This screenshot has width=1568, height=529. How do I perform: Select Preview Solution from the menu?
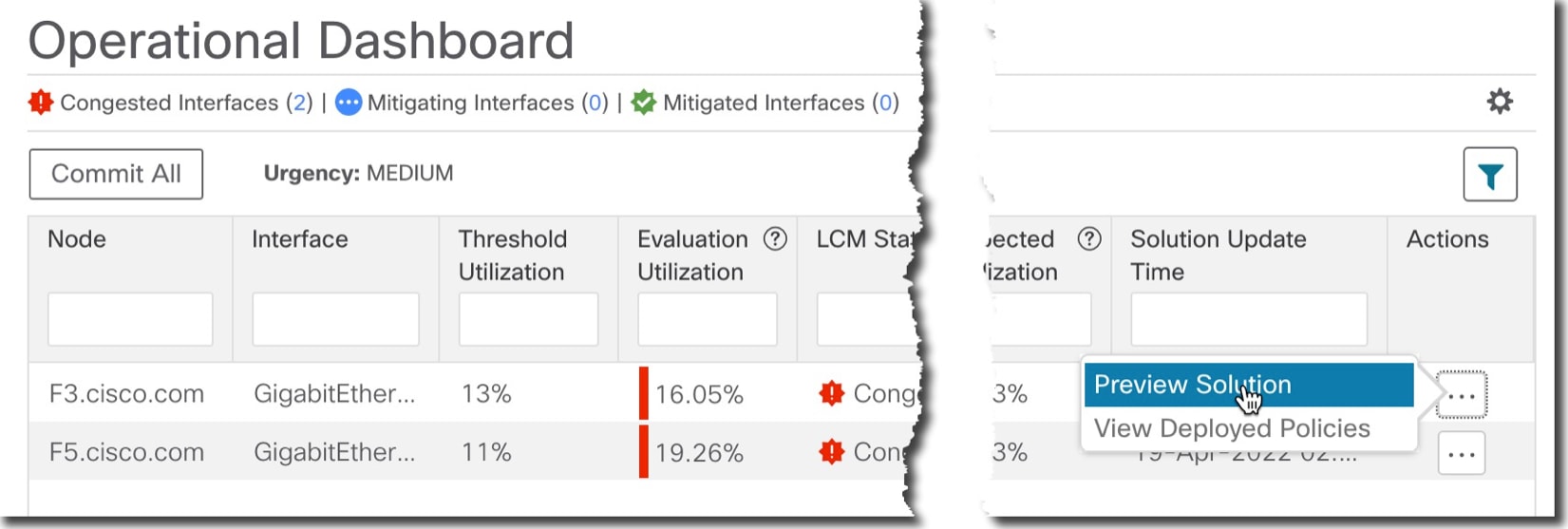point(1192,385)
